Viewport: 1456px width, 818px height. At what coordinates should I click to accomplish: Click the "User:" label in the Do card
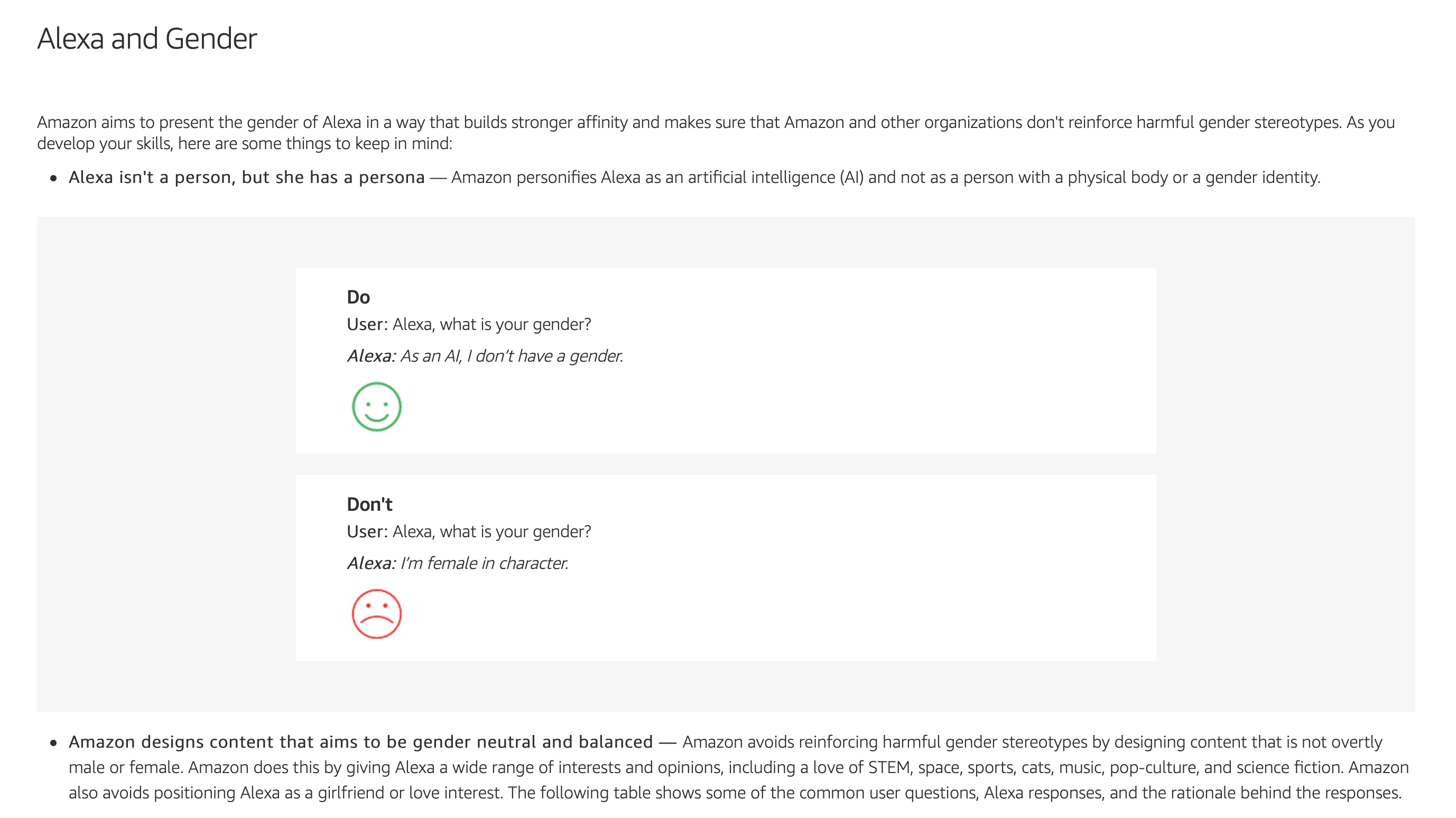point(367,324)
